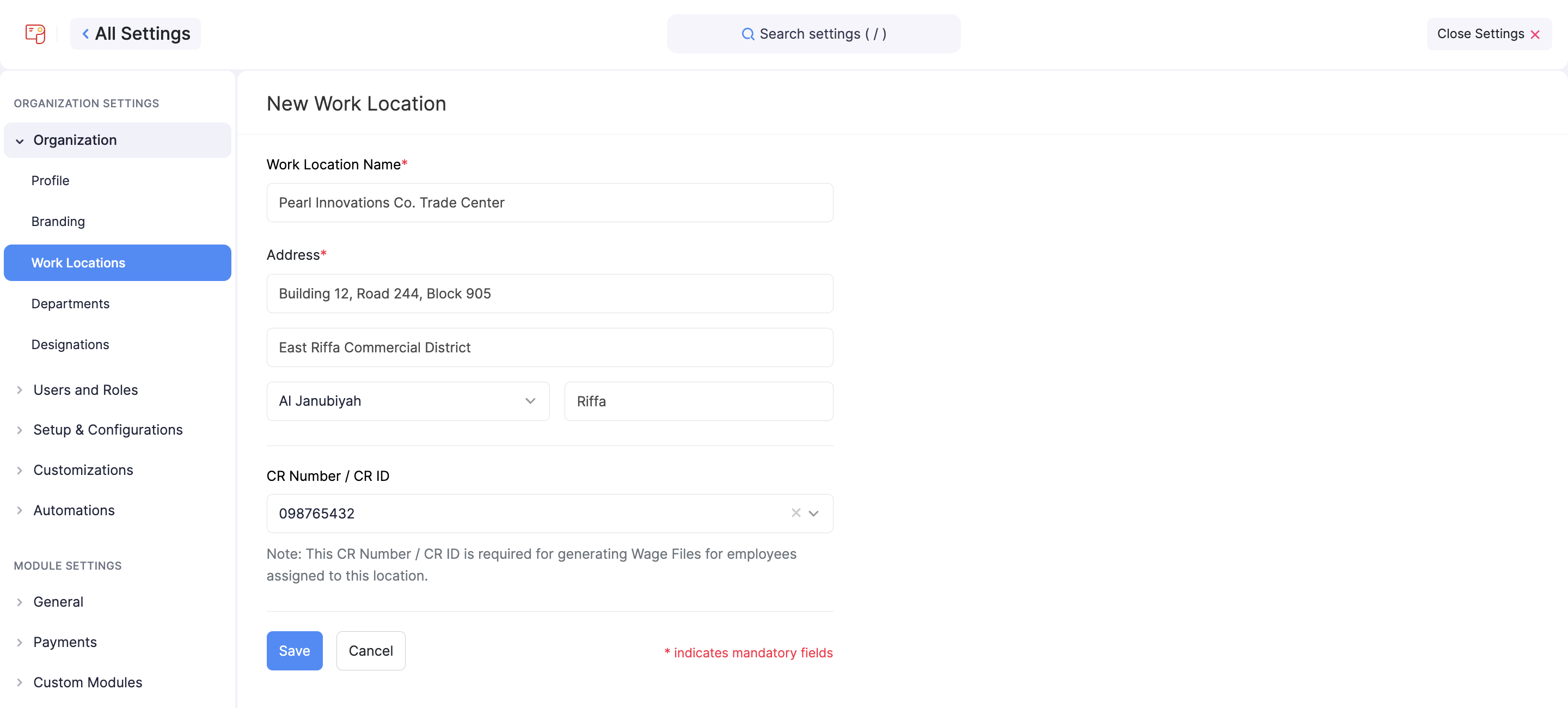The image size is (1568, 708).
Task: Expand the Automations section
Action: point(20,511)
